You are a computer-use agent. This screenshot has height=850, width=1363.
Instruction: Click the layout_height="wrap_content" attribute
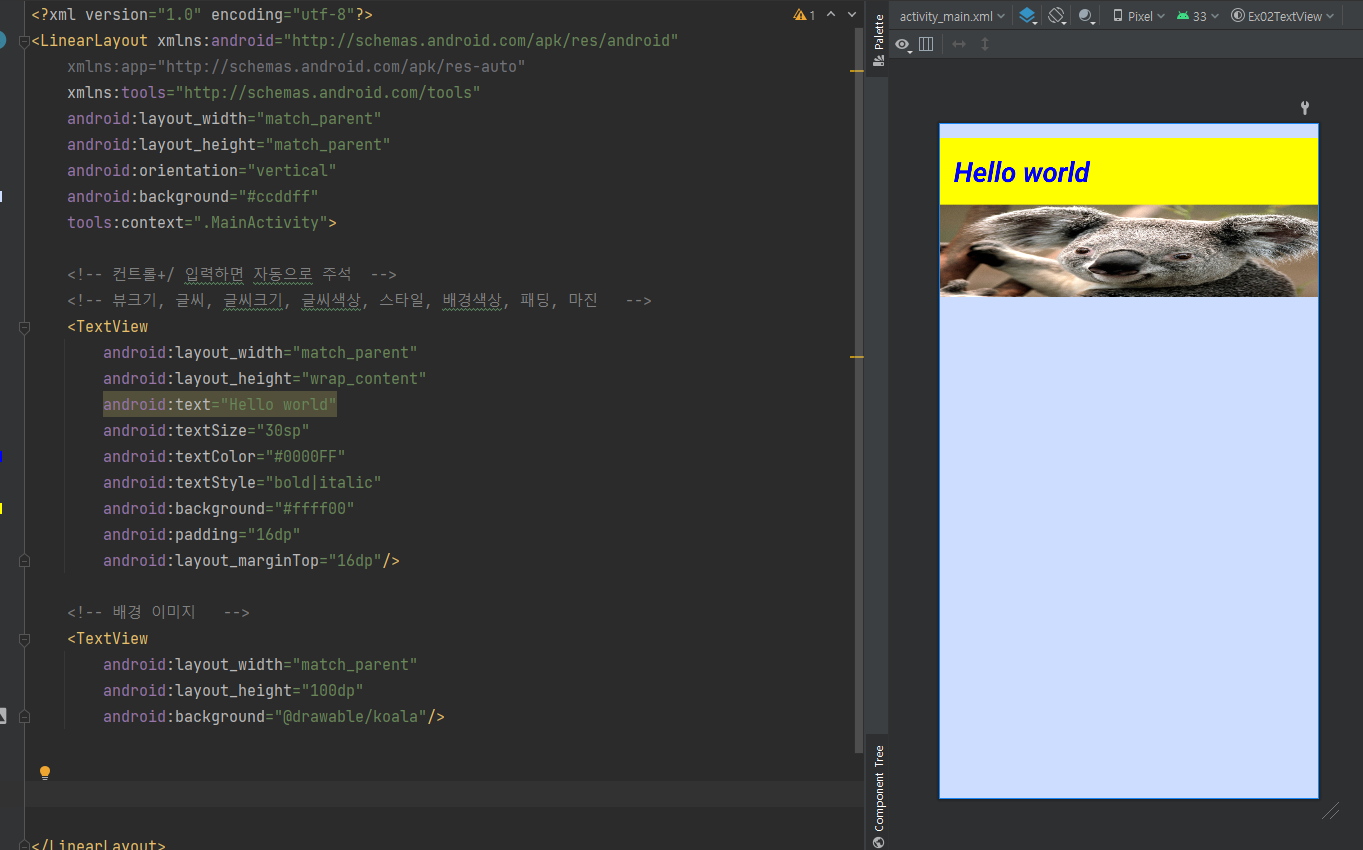coord(265,379)
